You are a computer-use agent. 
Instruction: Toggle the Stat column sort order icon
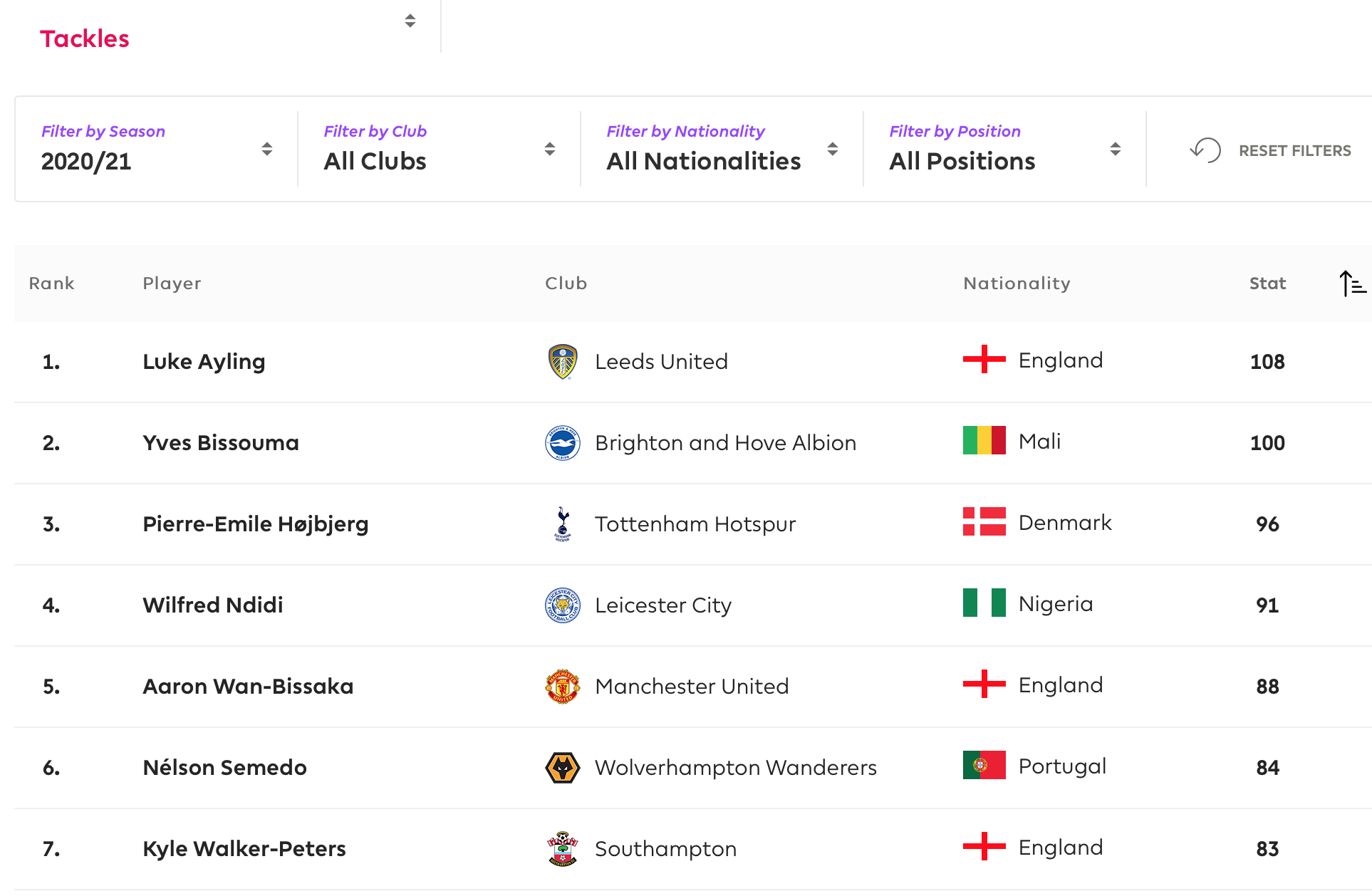1352,283
